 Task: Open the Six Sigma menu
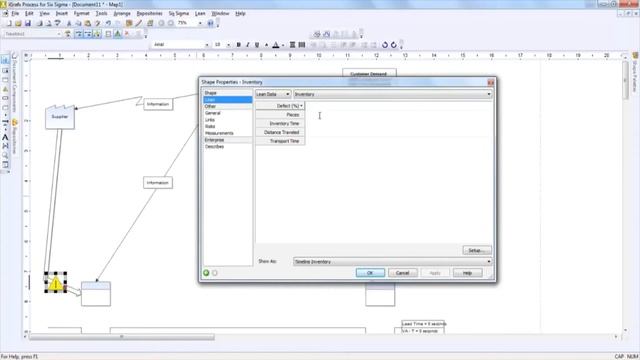[x=179, y=13]
